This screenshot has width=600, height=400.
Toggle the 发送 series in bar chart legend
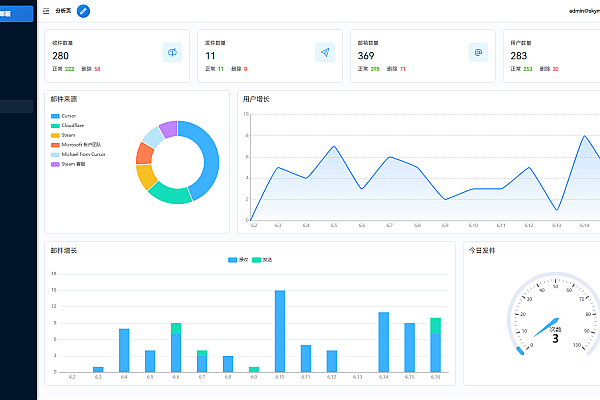coord(262,260)
